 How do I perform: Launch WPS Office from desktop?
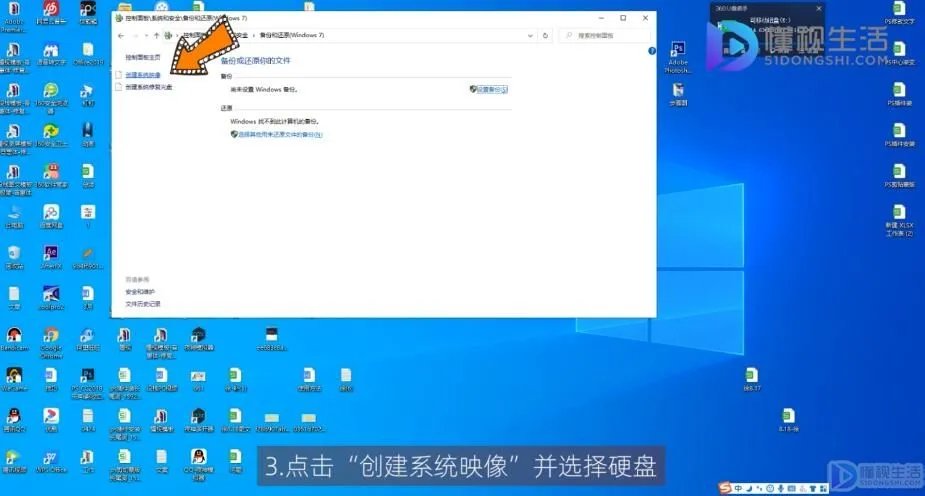coord(51,462)
